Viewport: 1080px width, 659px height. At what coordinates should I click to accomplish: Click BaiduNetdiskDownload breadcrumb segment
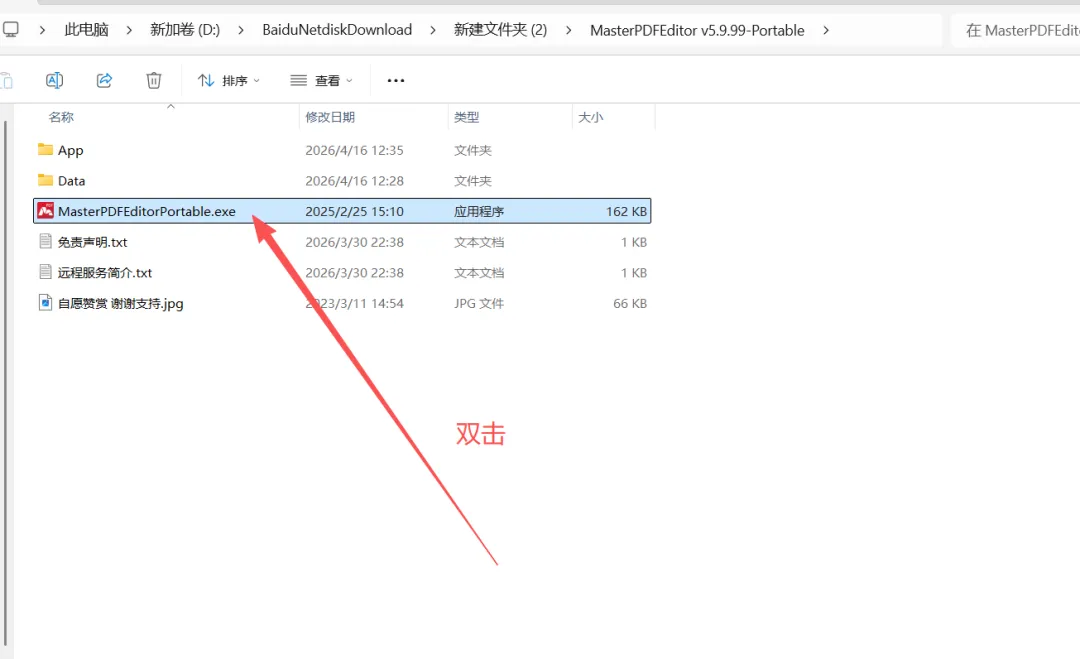(337, 30)
